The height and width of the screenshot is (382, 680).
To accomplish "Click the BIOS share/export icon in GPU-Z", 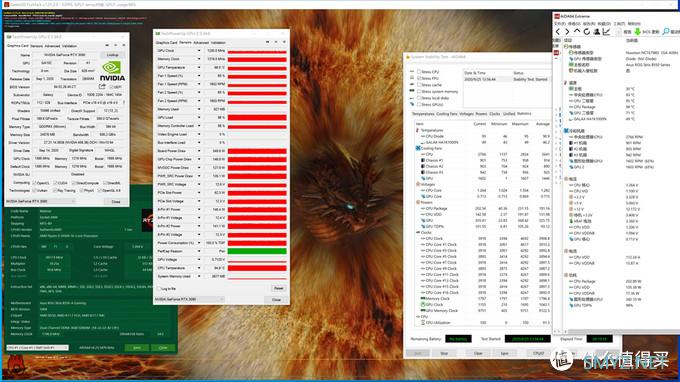I will pyautogui.click(x=102, y=87).
